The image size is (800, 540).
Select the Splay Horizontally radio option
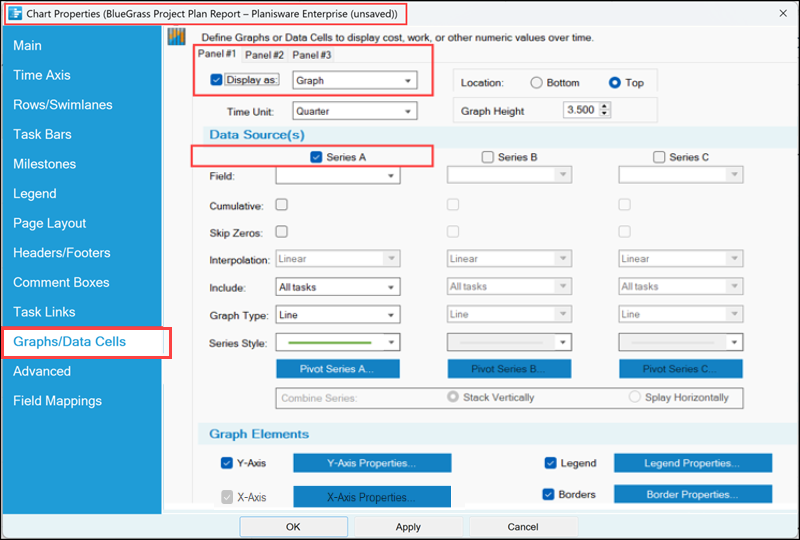[x=634, y=397]
